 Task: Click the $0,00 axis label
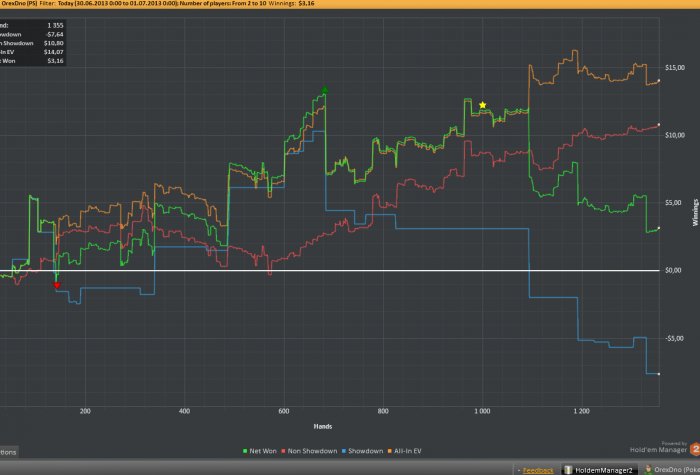point(673,270)
